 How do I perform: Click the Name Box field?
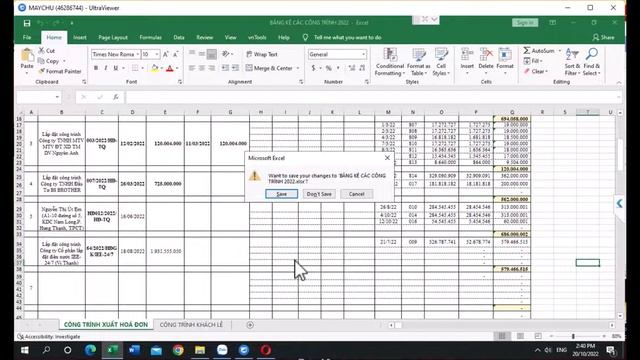tap(38, 97)
